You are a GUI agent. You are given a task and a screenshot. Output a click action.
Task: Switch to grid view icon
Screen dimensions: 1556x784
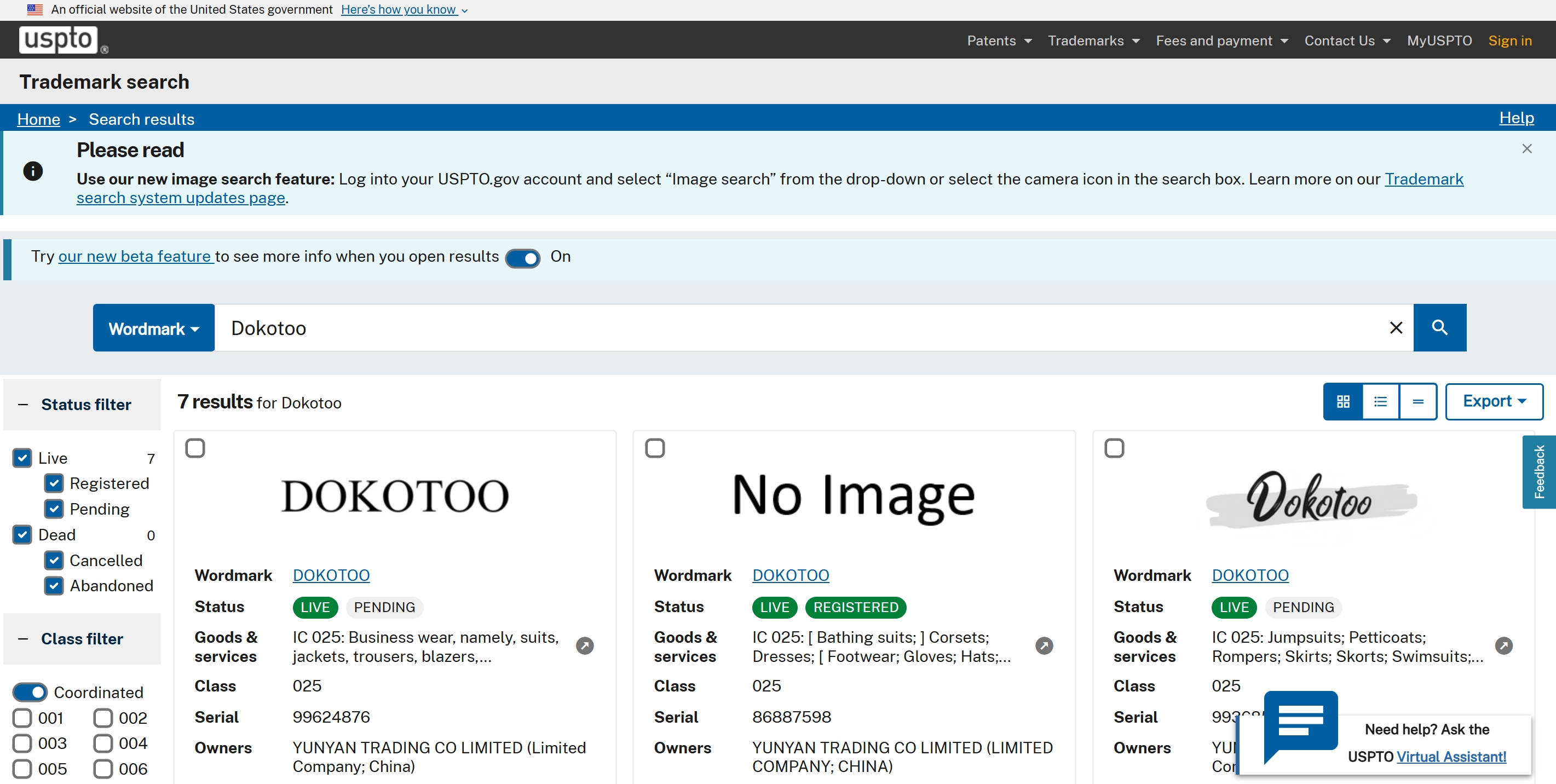[1343, 401]
